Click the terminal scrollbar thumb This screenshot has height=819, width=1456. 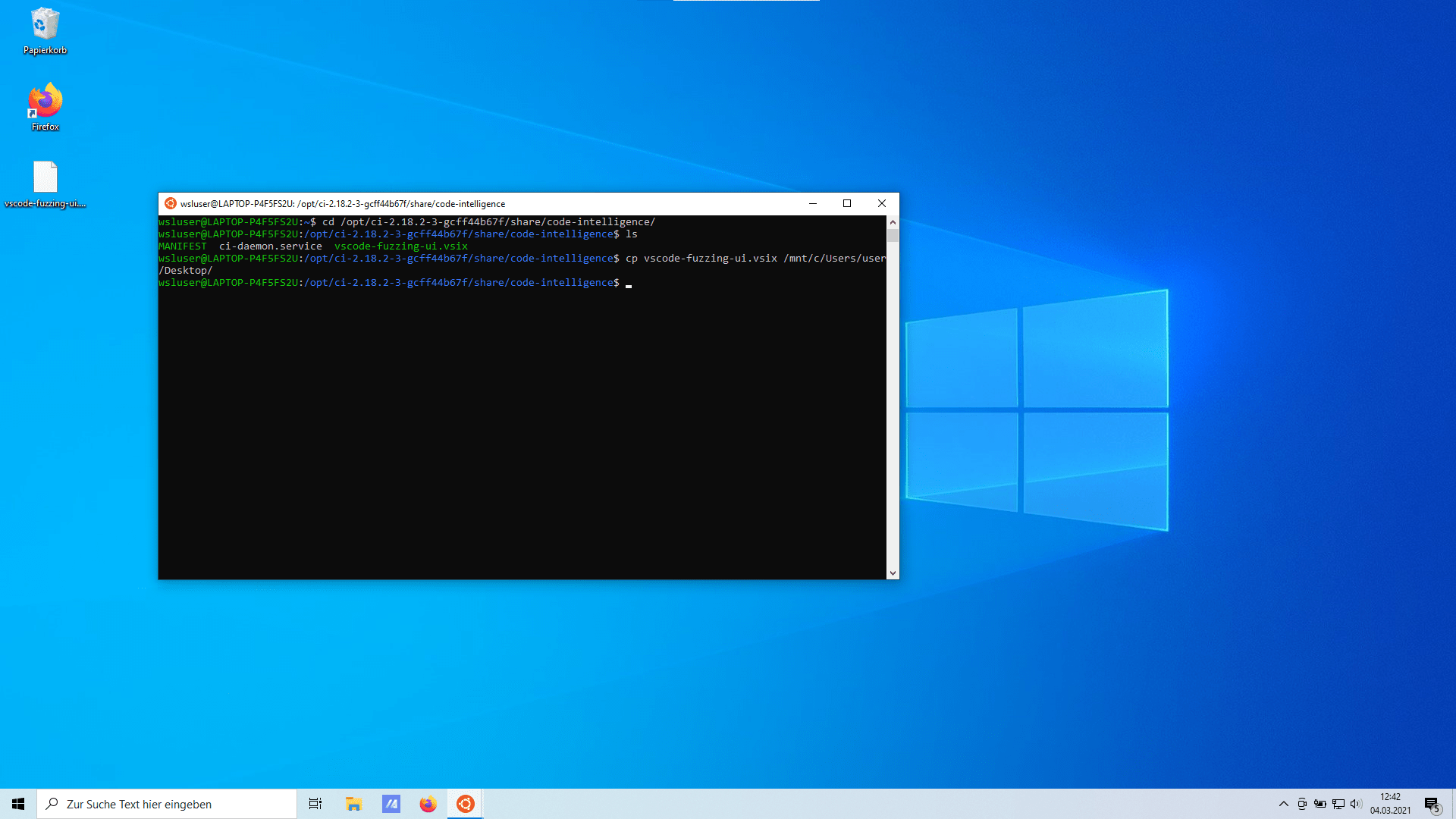click(x=893, y=235)
